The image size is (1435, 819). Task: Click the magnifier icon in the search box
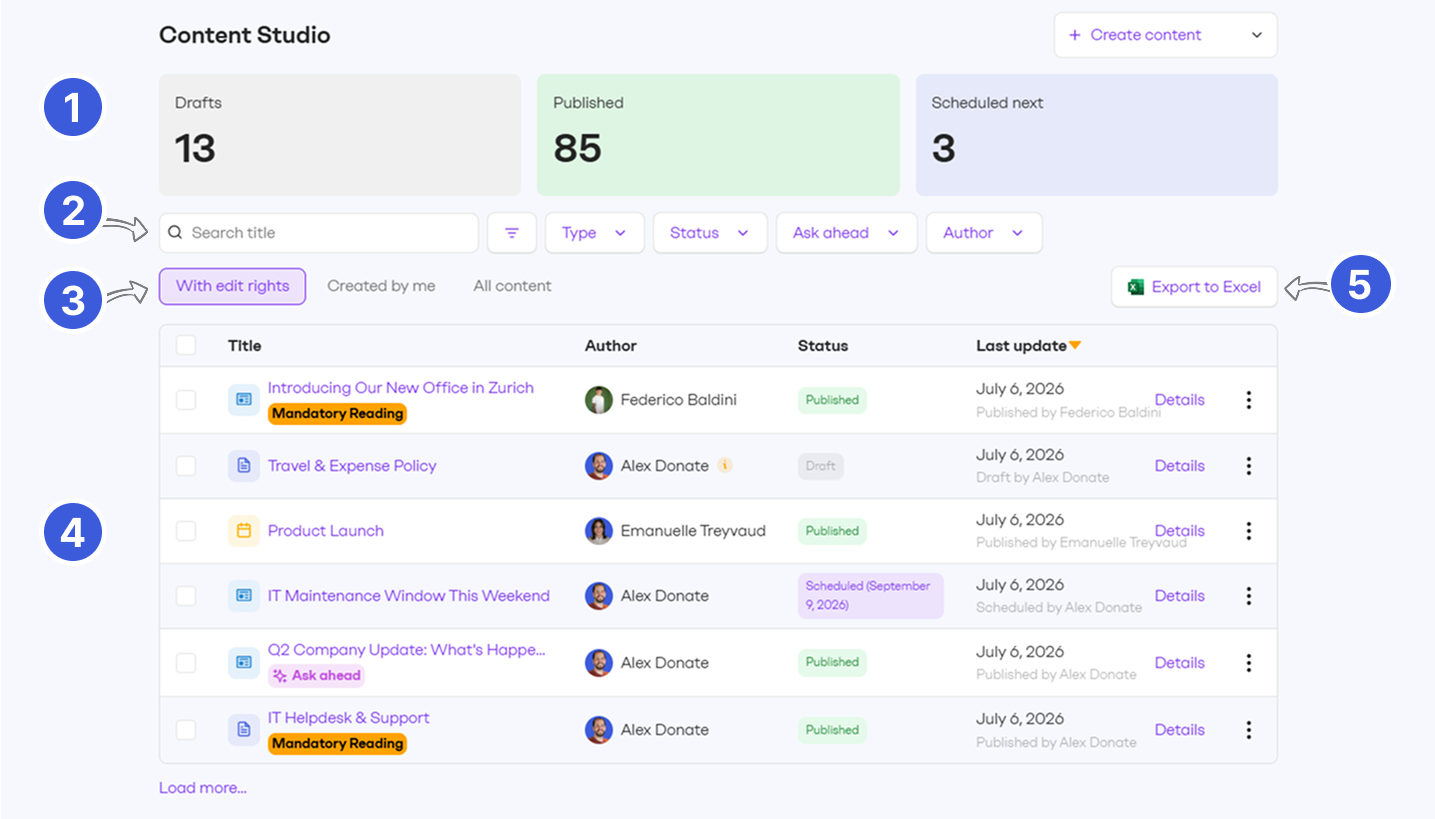pyautogui.click(x=175, y=233)
